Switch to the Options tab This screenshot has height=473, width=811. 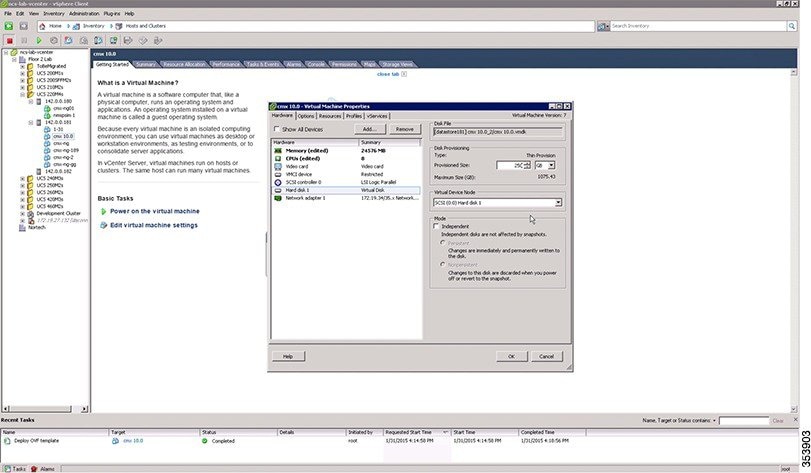pyautogui.click(x=306, y=115)
